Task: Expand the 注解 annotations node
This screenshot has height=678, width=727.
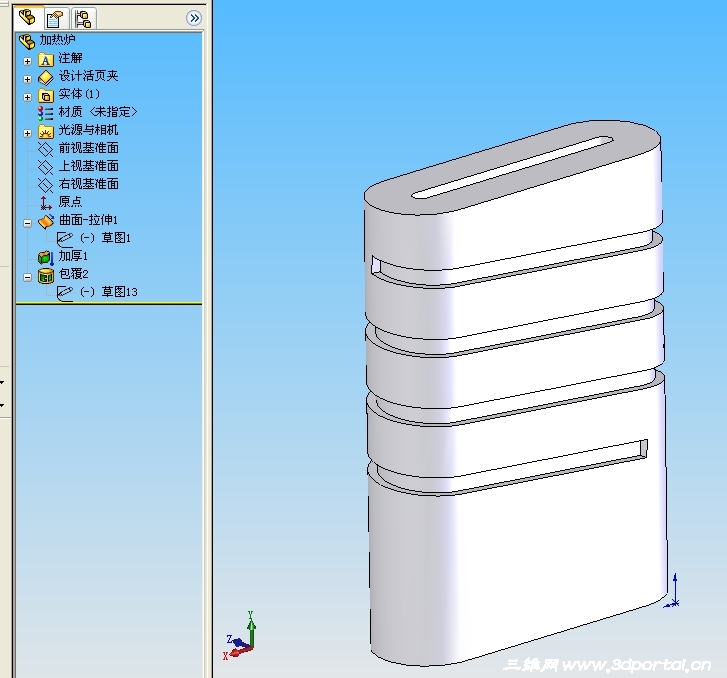Action: coord(27,61)
